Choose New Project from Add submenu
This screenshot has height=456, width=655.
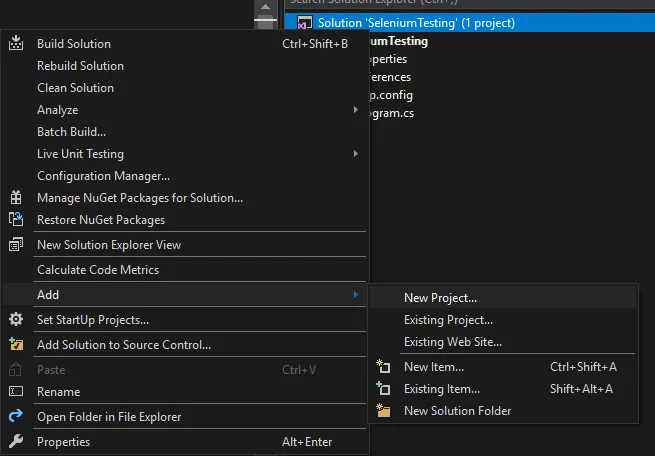click(440, 297)
